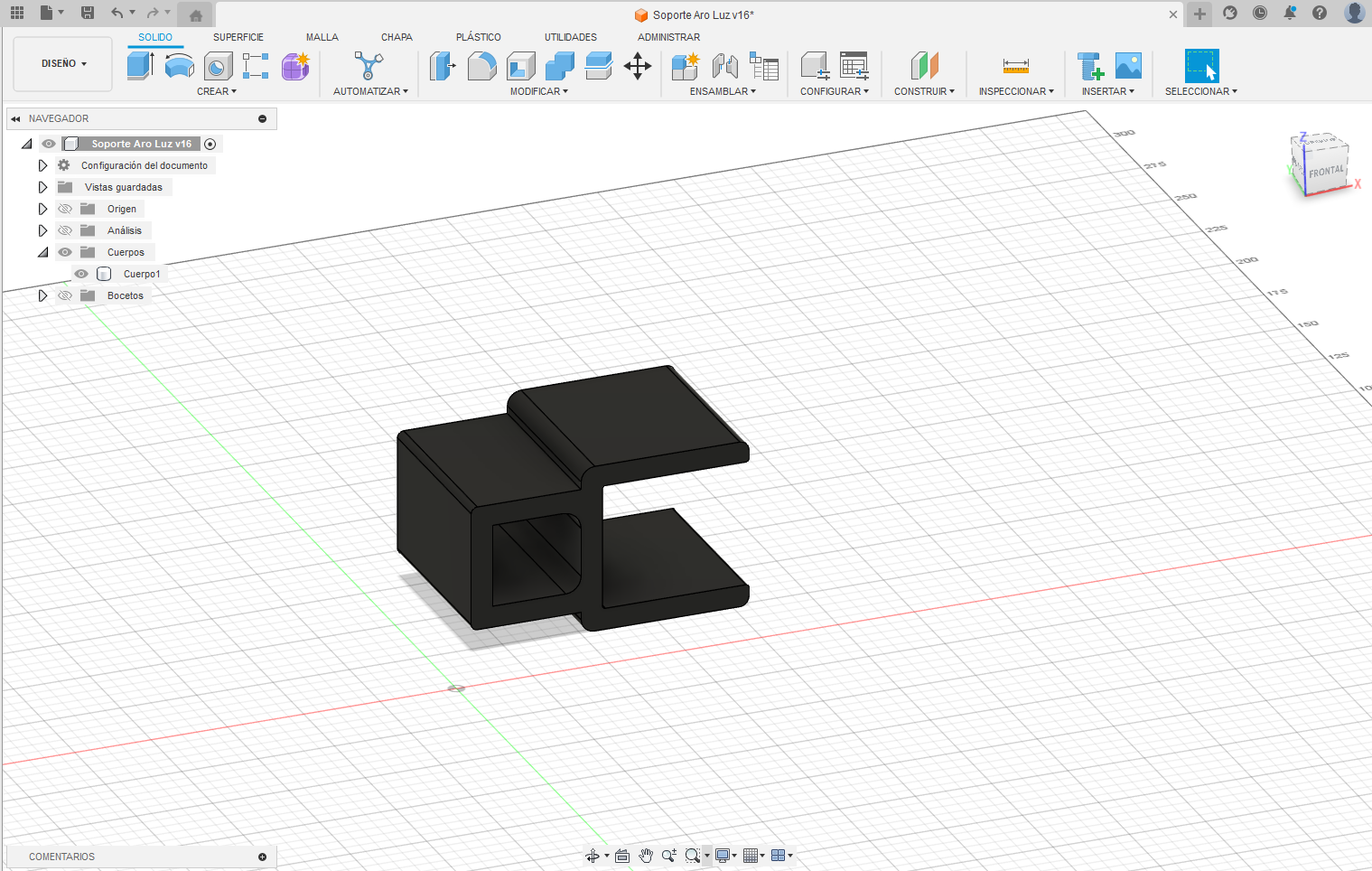Select the Move/Copy tool
This screenshot has width=1372, height=871.
click(x=638, y=65)
